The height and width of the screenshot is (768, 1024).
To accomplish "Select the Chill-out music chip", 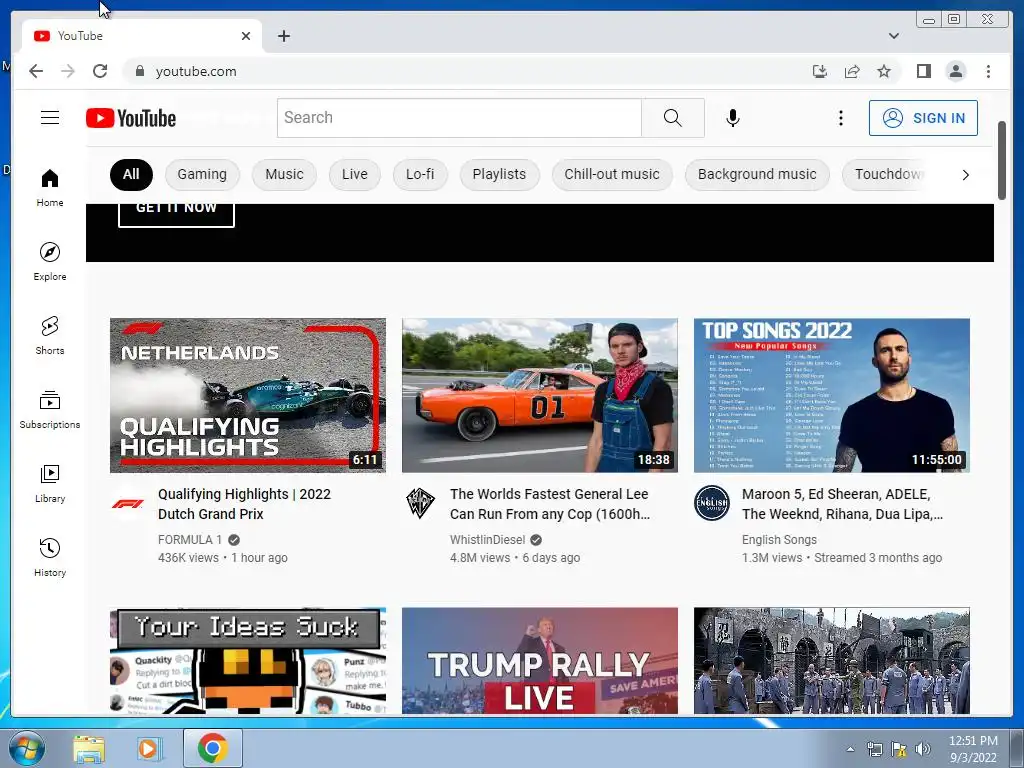I will point(612,174).
